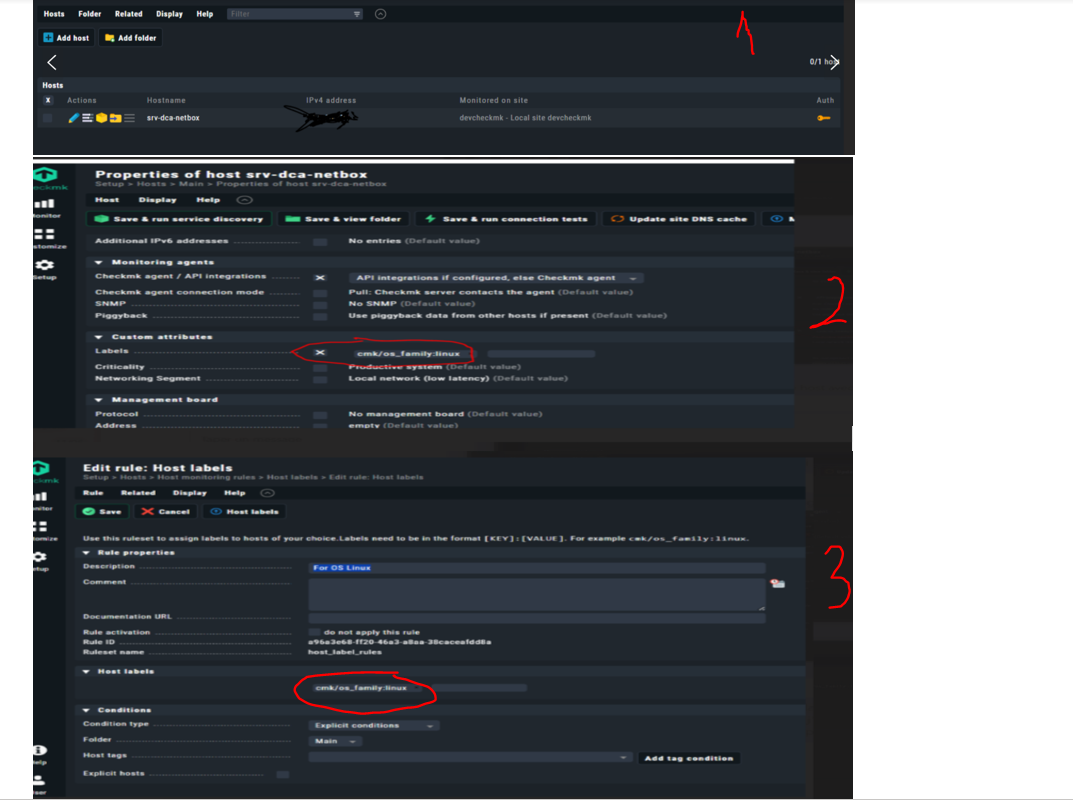Click the Add tag condition button
This screenshot has height=800, width=1073.
tap(690, 758)
